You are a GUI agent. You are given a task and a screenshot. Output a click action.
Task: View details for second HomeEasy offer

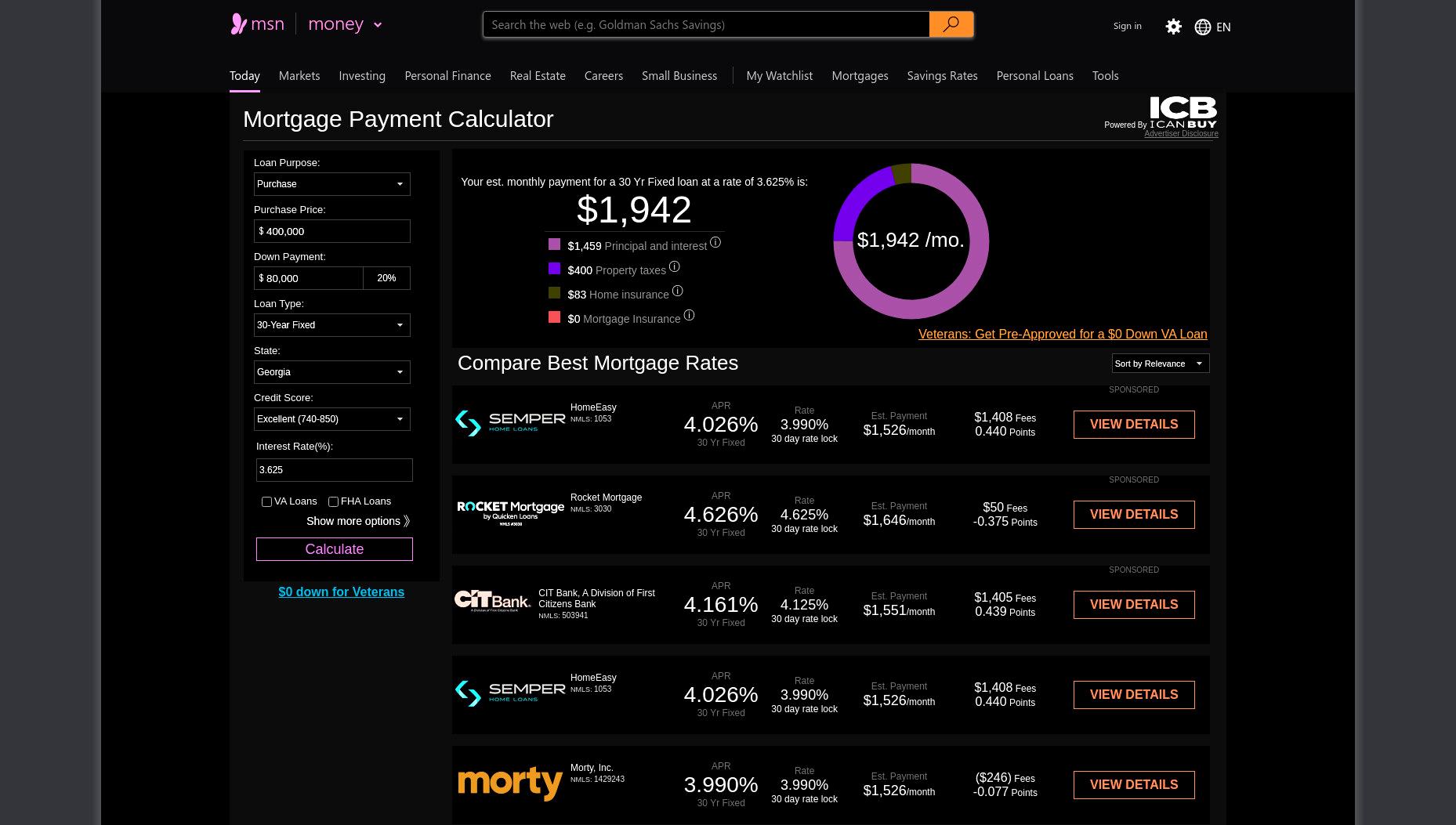pyautogui.click(x=1134, y=695)
